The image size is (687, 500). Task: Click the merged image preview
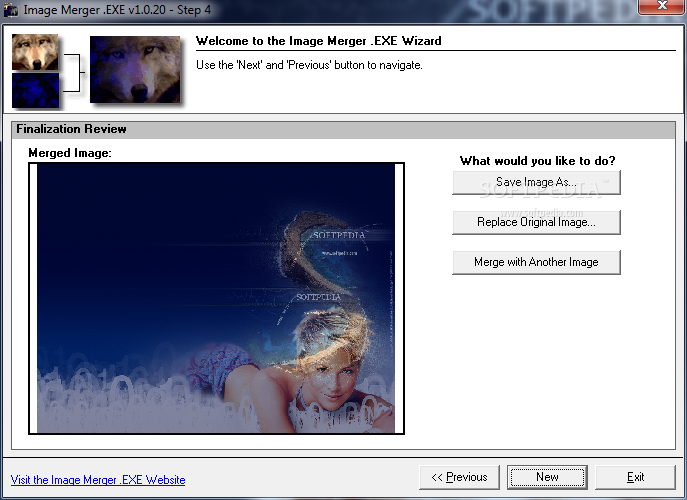click(216, 298)
